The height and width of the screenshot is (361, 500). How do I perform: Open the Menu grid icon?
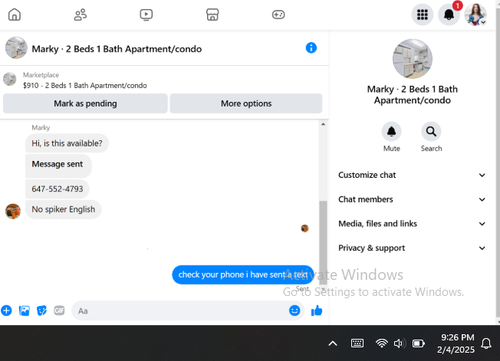click(x=422, y=15)
